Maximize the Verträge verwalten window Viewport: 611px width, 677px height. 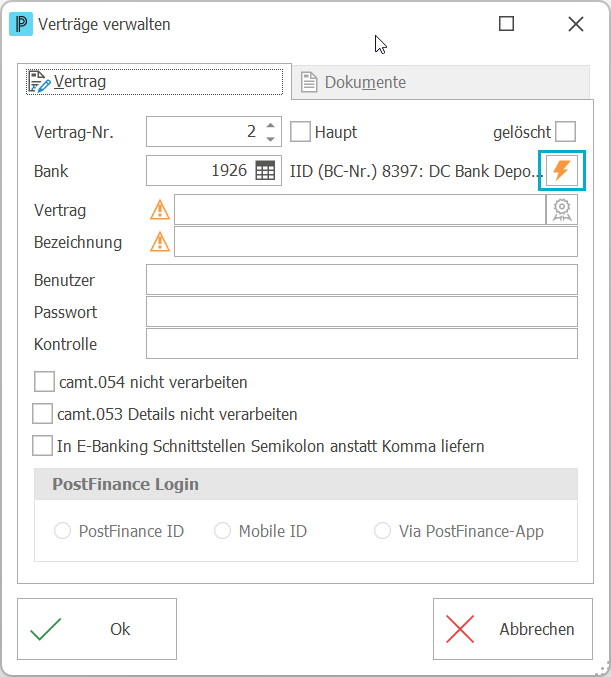[x=507, y=24]
